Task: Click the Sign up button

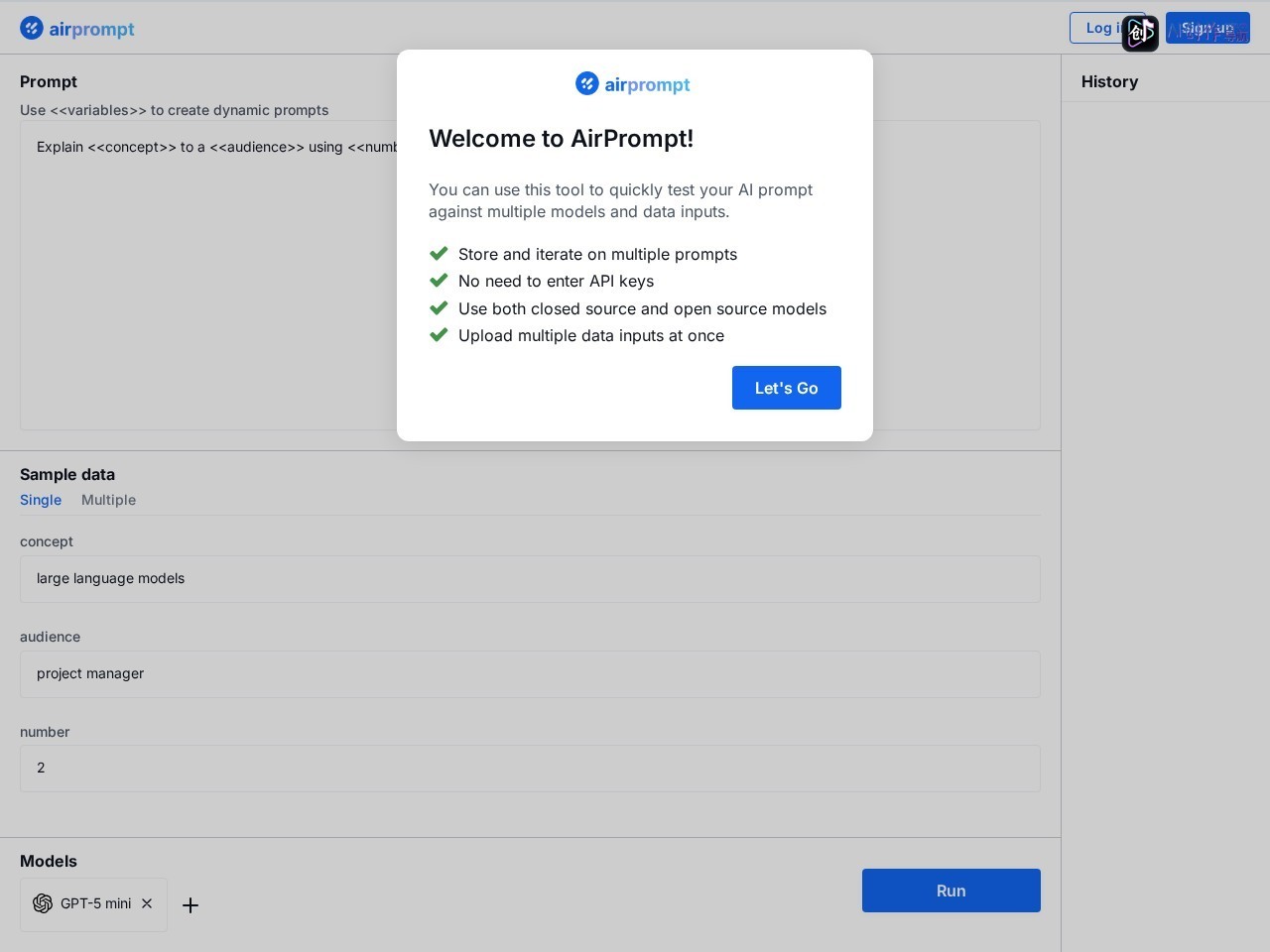Action: (1207, 28)
